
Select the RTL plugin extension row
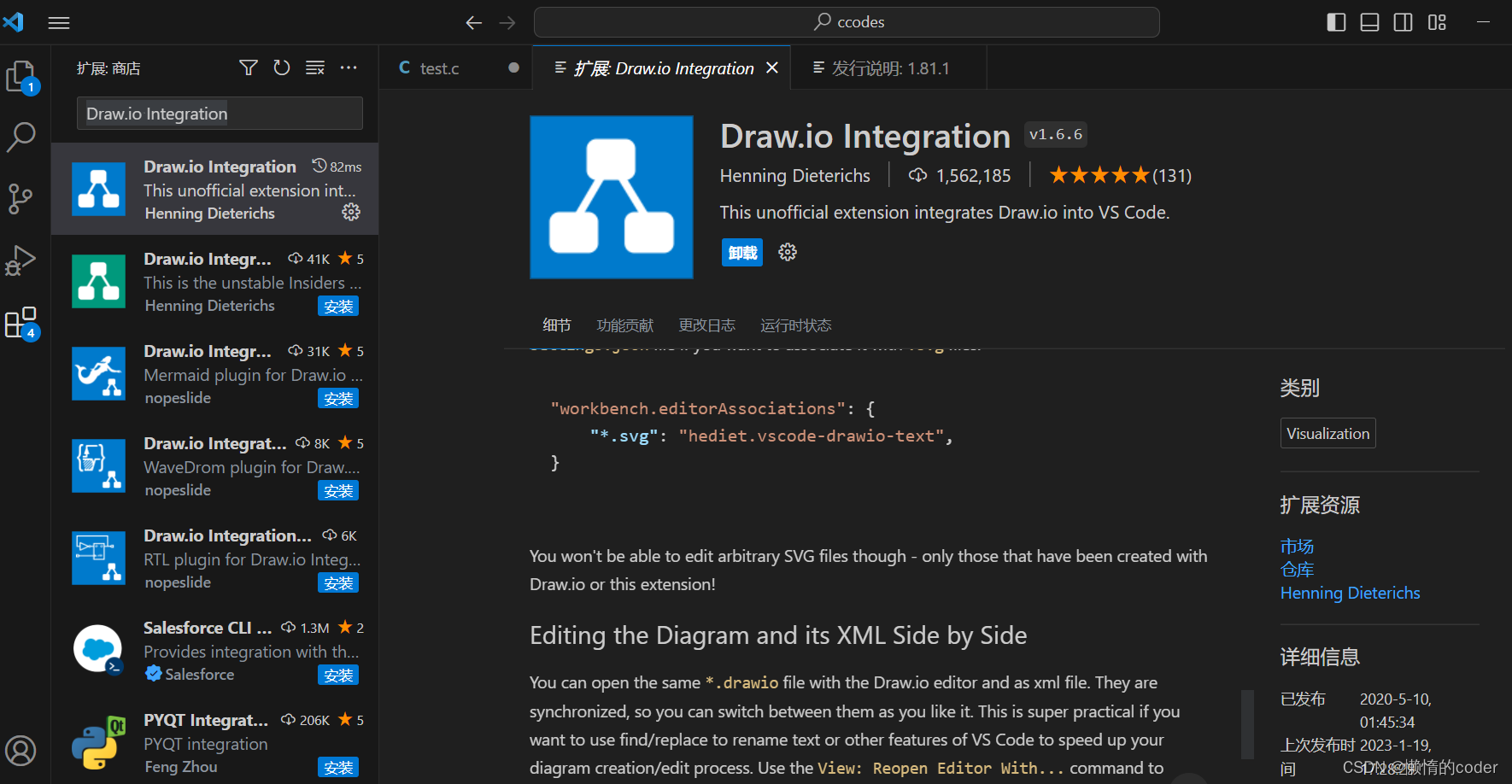click(214, 558)
